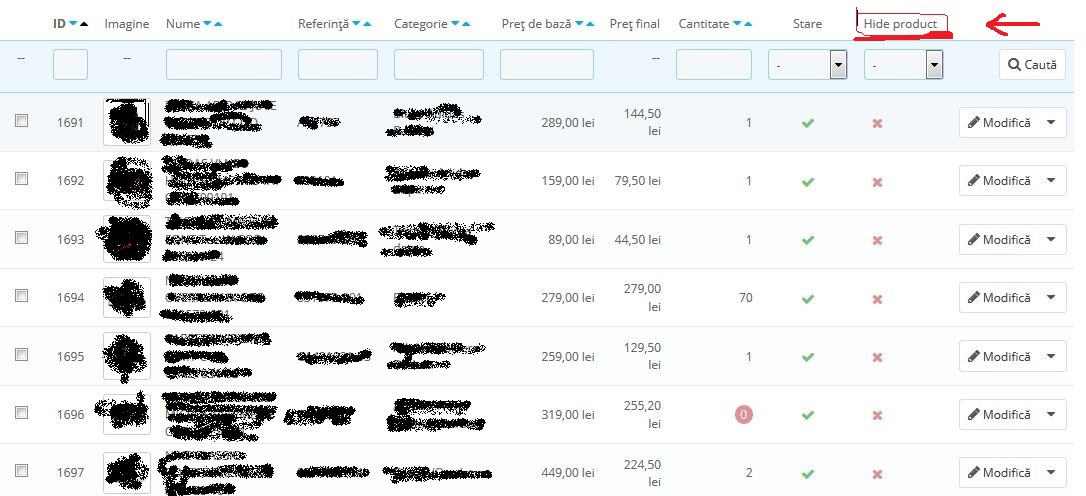The image size is (1086, 496).
Task: Click Hide product red X for 1696
Action: (x=877, y=415)
